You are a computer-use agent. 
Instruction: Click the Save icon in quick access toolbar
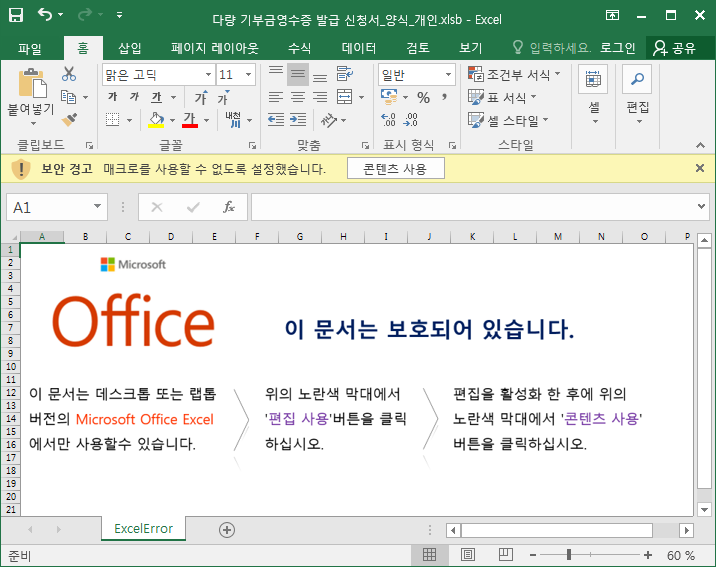[16, 15]
